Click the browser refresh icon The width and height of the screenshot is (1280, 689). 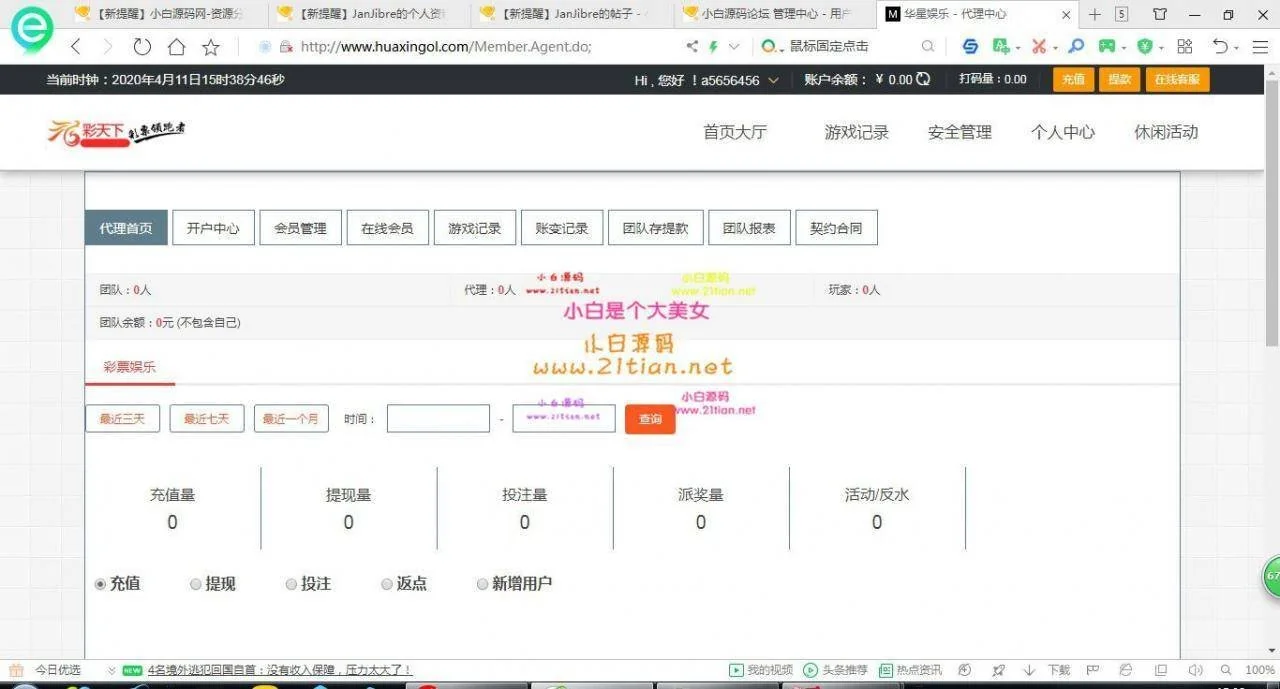coord(142,47)
